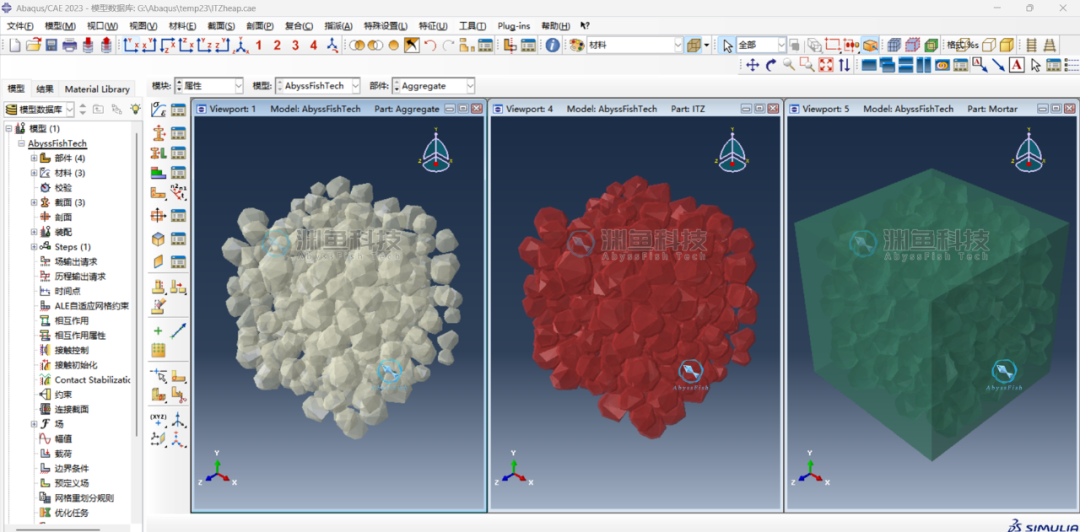Click the Create text annotation A icon
1080x532 pixels.
pos(1017,65)
